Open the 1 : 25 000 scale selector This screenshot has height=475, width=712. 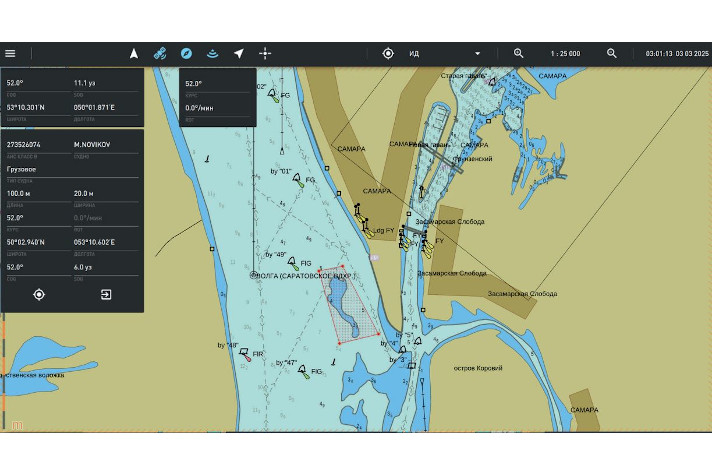pyautogui.click(x=565, y=53)
